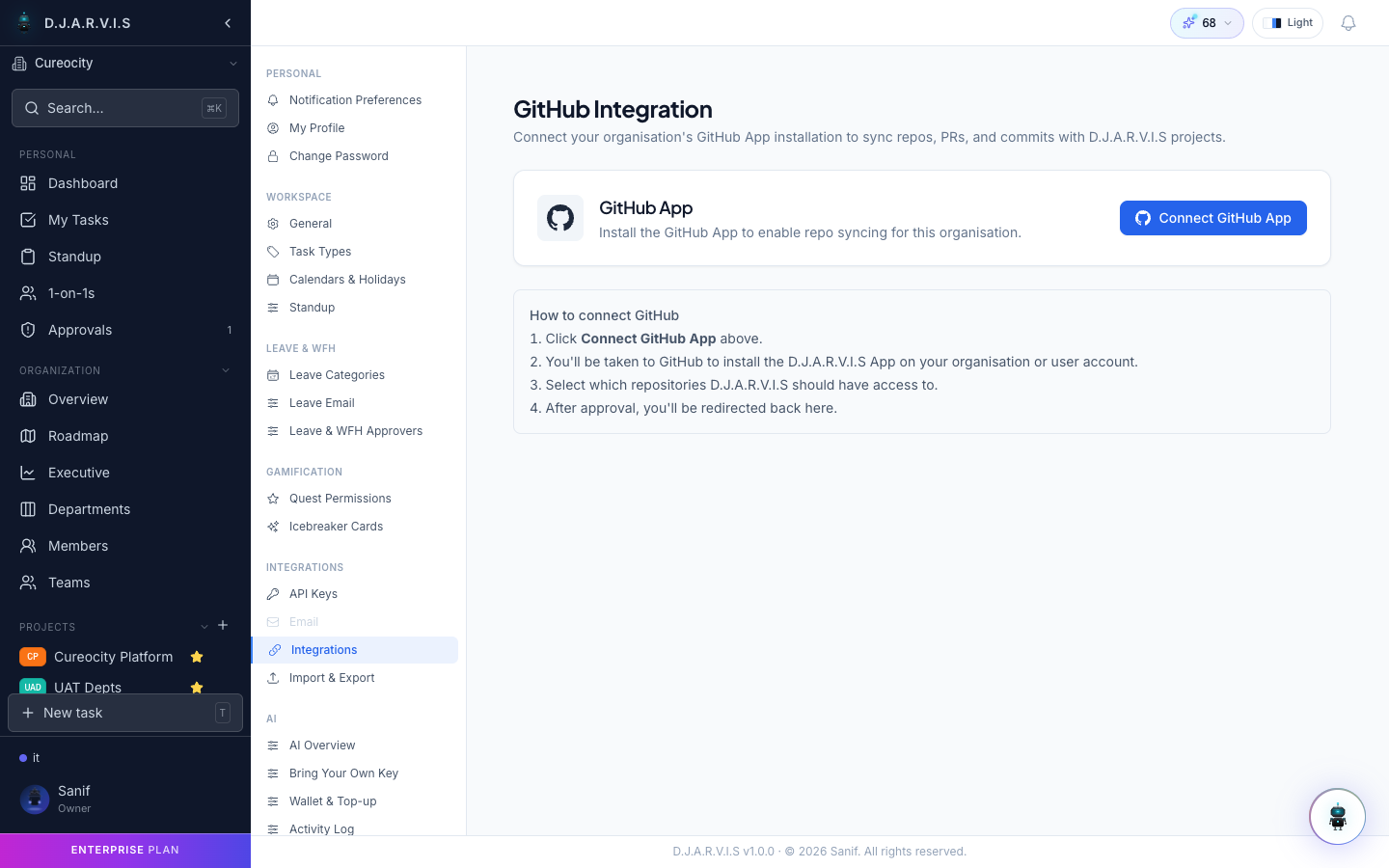Click the footer version text D.J.A.R.V.I.S v1.0.0
The image size is (1389, 868).
[723, 852]
